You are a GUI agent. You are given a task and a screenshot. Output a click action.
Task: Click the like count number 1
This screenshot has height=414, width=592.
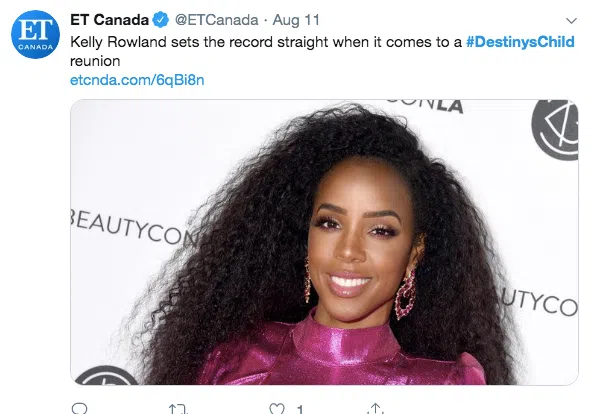300,409
